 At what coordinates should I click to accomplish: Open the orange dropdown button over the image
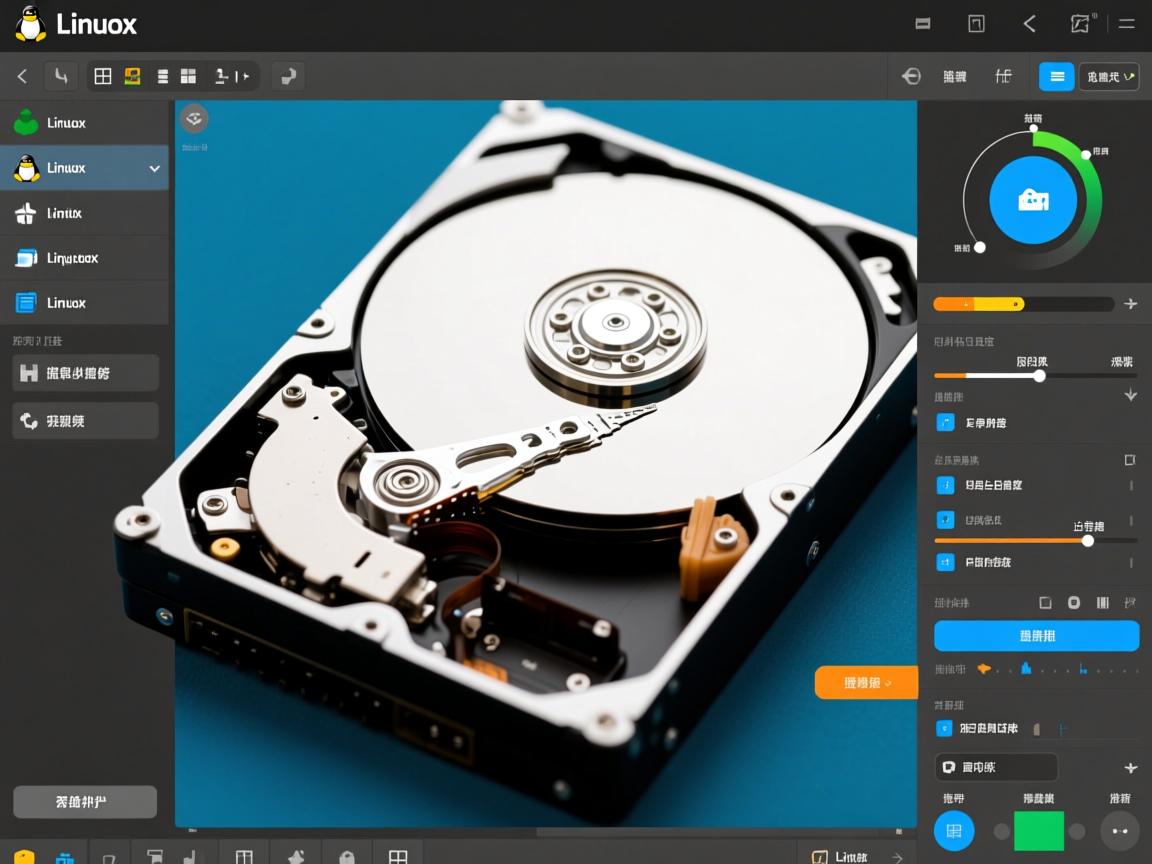click(866, 682)
